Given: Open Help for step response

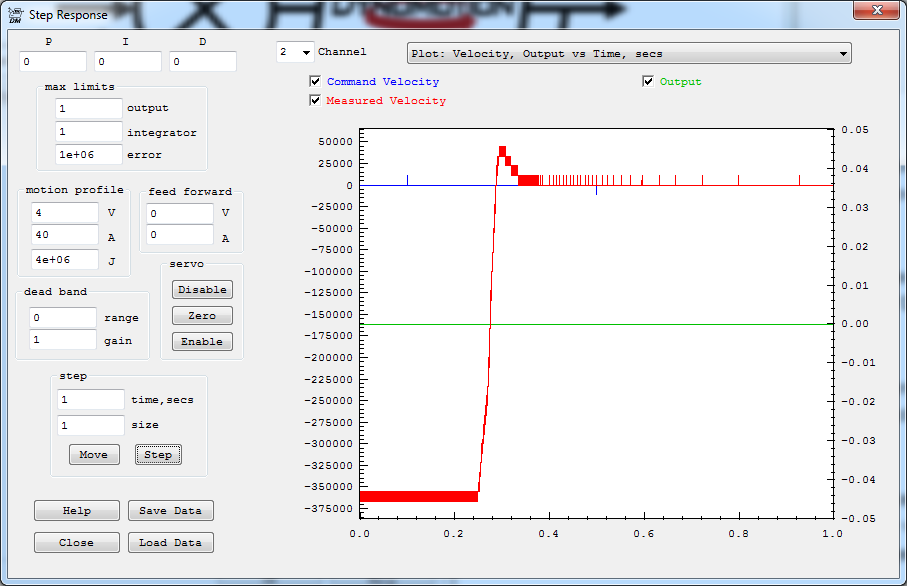Looking at the screenshot, I should pos(77,511).
